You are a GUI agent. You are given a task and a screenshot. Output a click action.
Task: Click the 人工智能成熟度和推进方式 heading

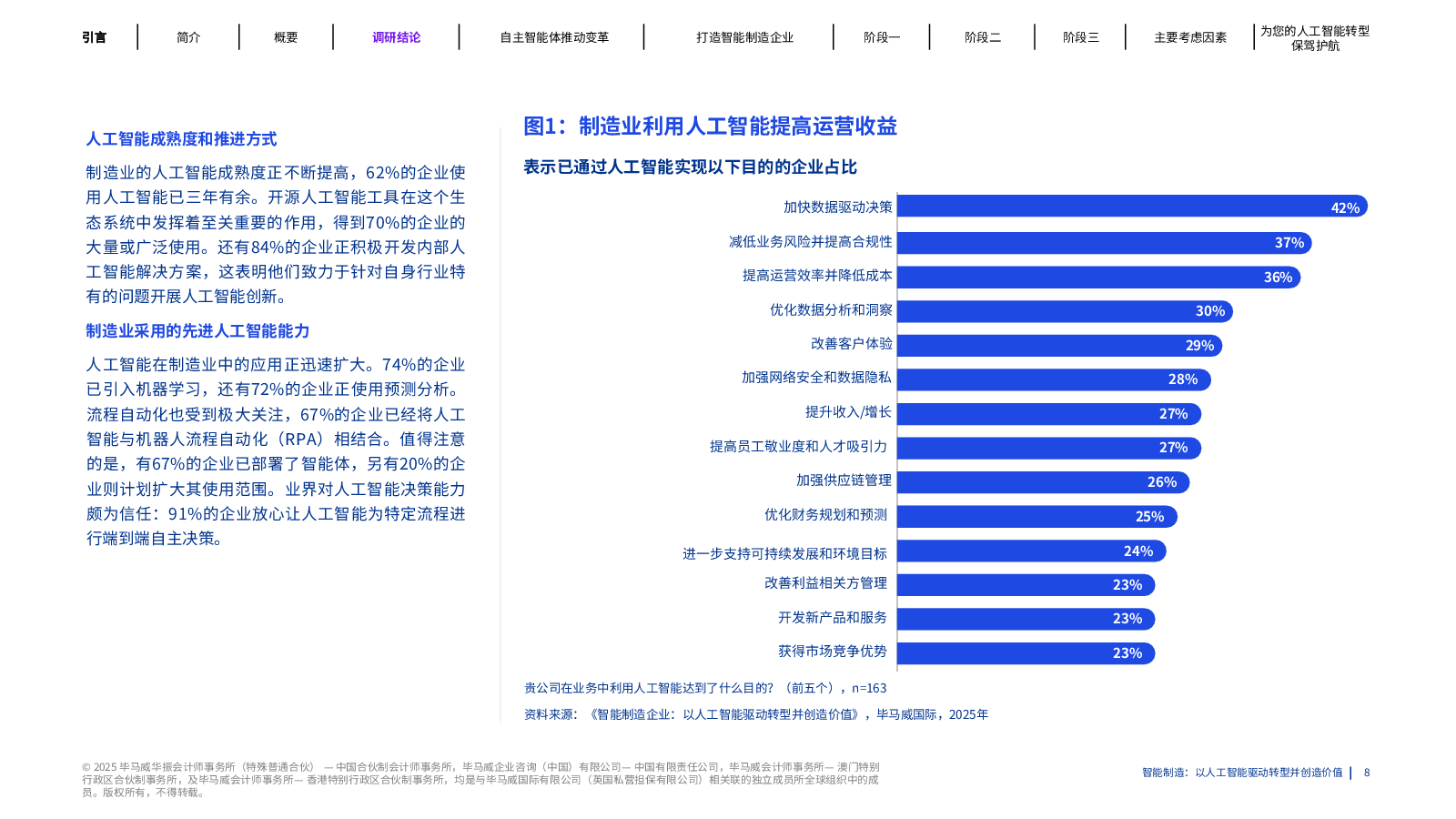tap(181, 139)
